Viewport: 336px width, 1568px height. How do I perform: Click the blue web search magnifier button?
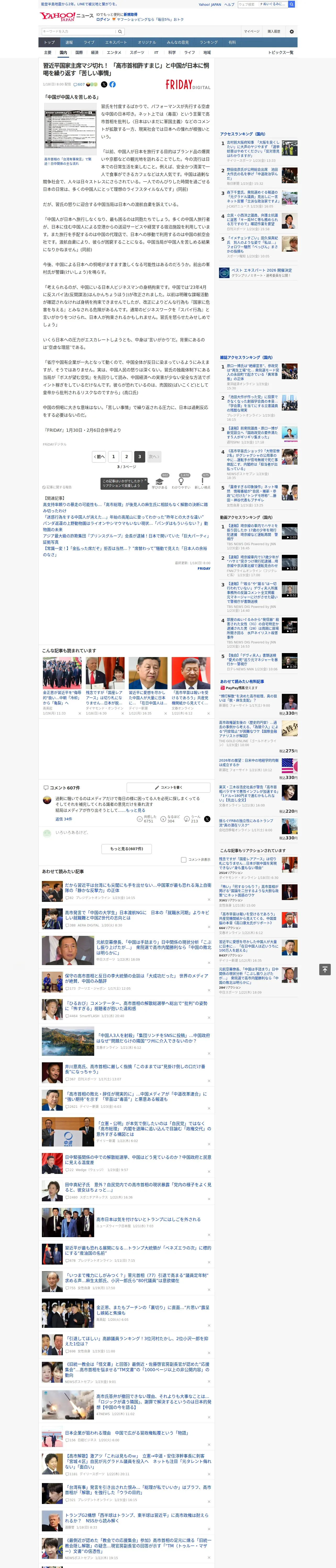pos(292,4)
